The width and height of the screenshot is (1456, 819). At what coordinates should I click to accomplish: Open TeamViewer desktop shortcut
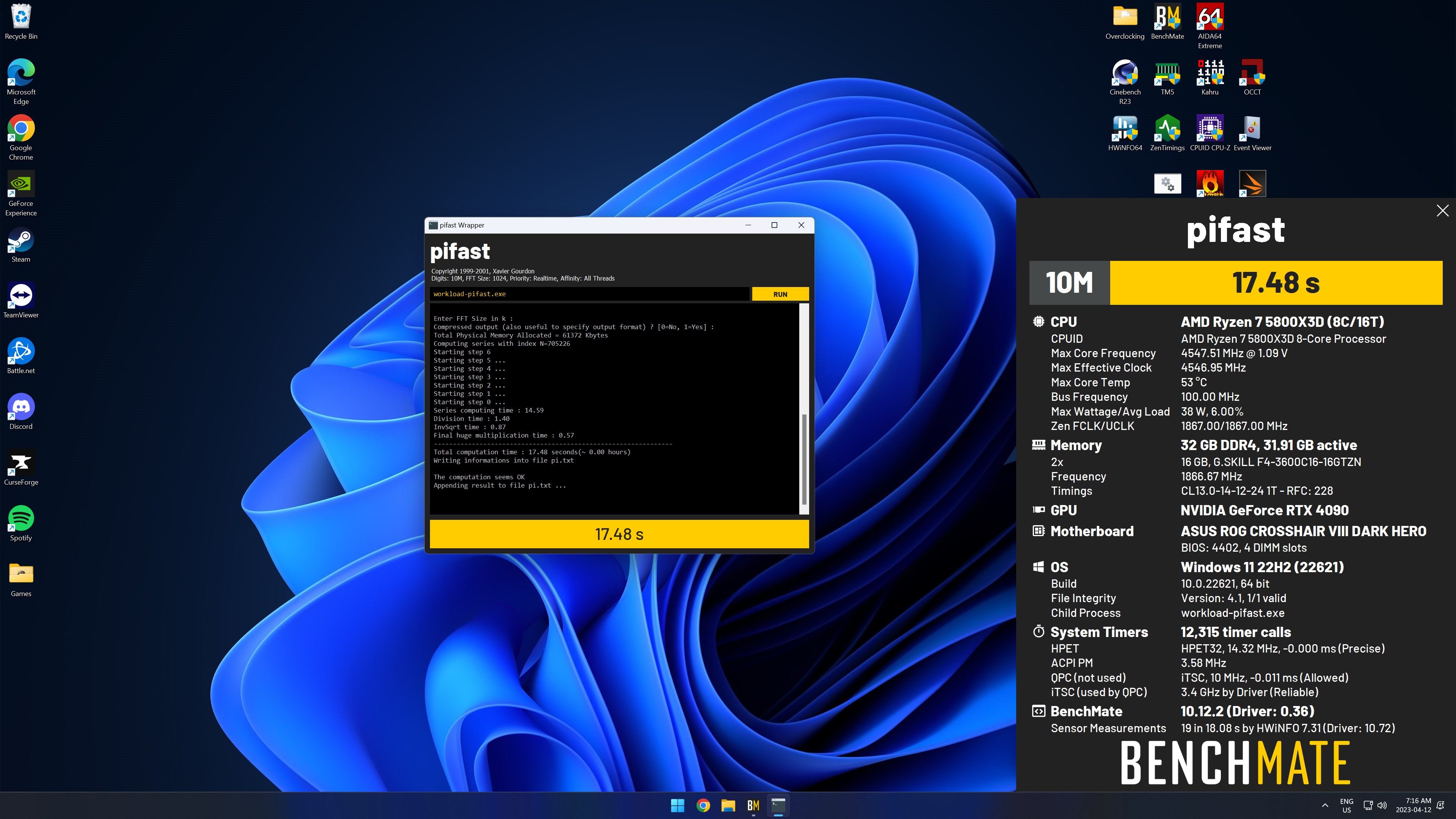pos(21,300)
